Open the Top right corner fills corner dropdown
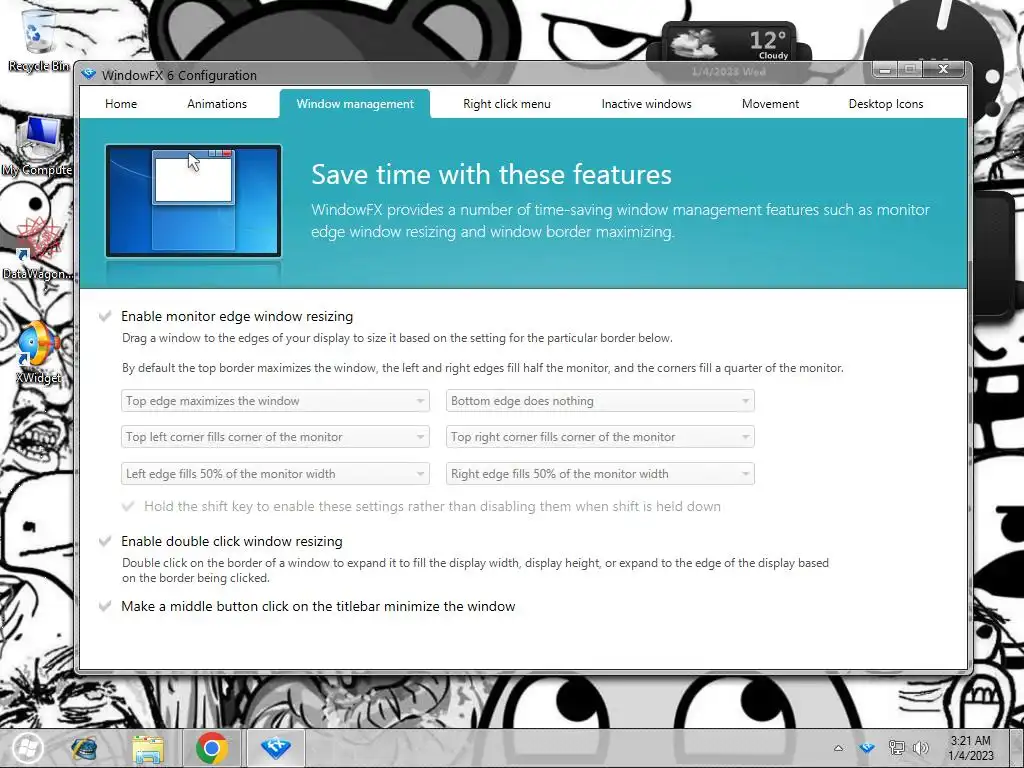1024x768 pixels. pyautogui.click(x=600, y=437)
